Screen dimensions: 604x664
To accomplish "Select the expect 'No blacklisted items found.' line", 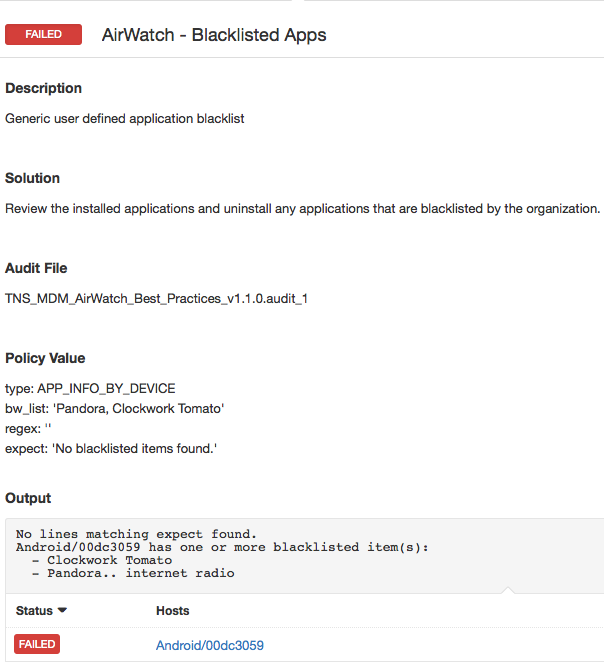I will 111,448.
